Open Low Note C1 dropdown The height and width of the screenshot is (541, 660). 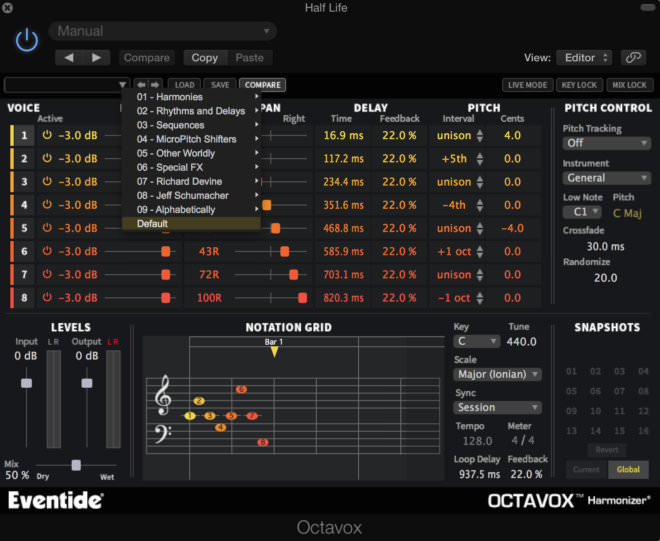point(583,212)
